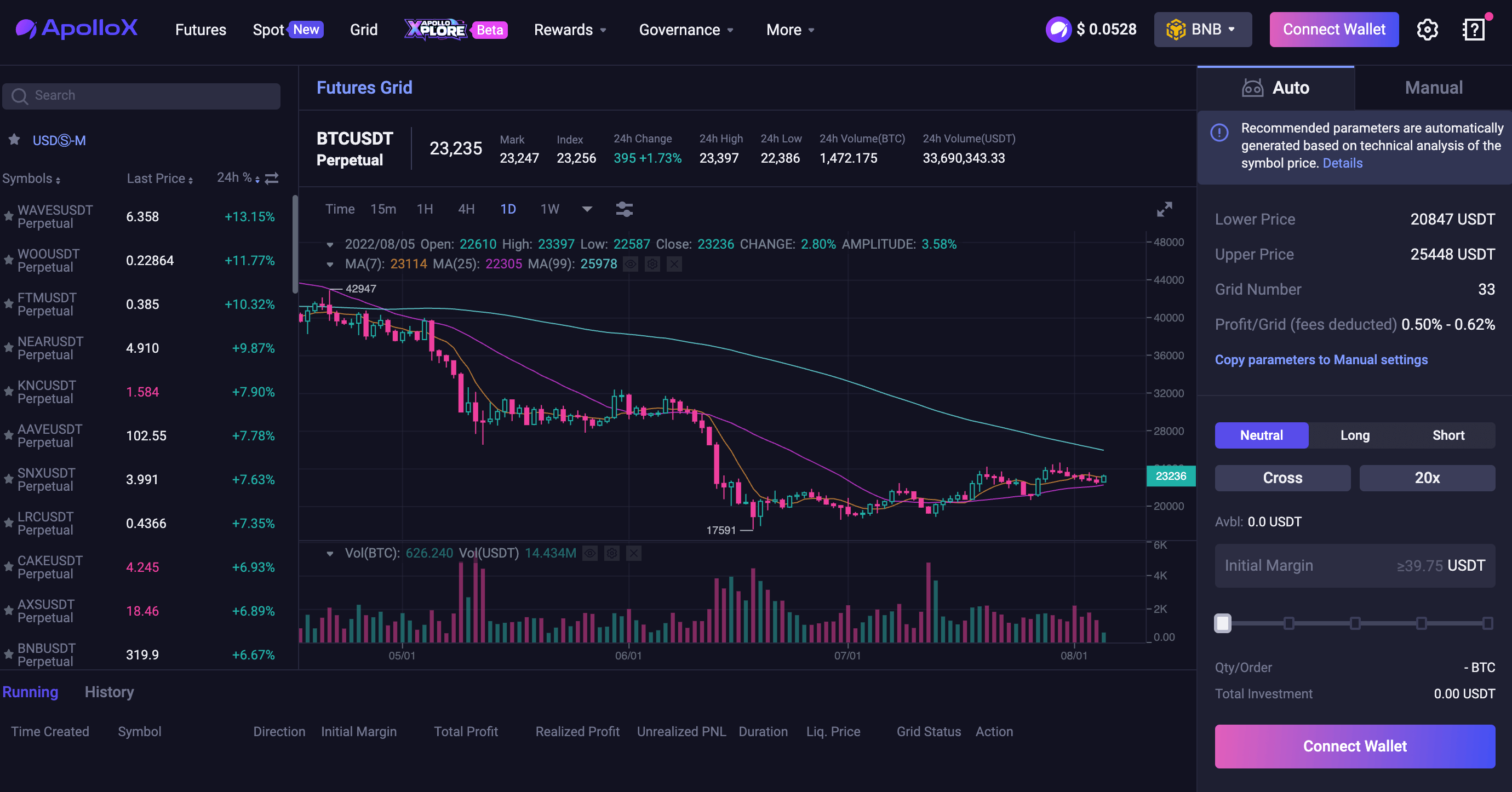This screenshot has width=1512, height=792.
Task: Expand the chart to fullscreen
Action: coord(1165,209)
